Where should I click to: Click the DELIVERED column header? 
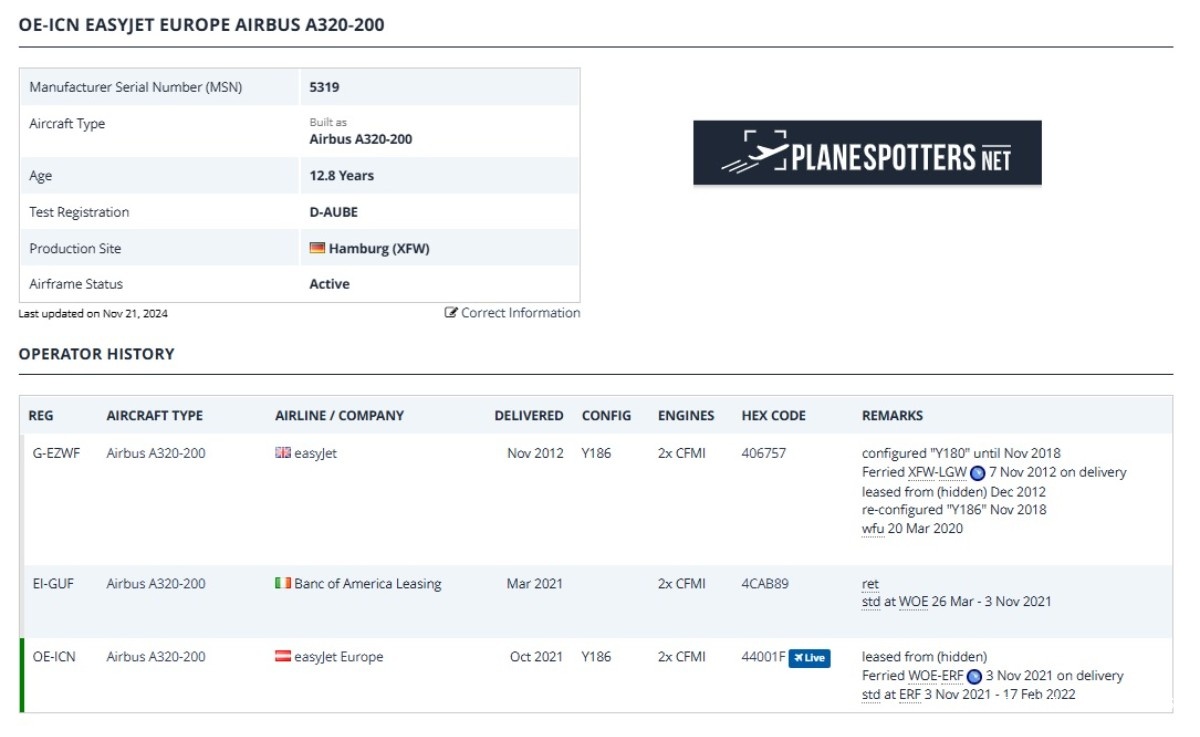[x=528, y=416]
